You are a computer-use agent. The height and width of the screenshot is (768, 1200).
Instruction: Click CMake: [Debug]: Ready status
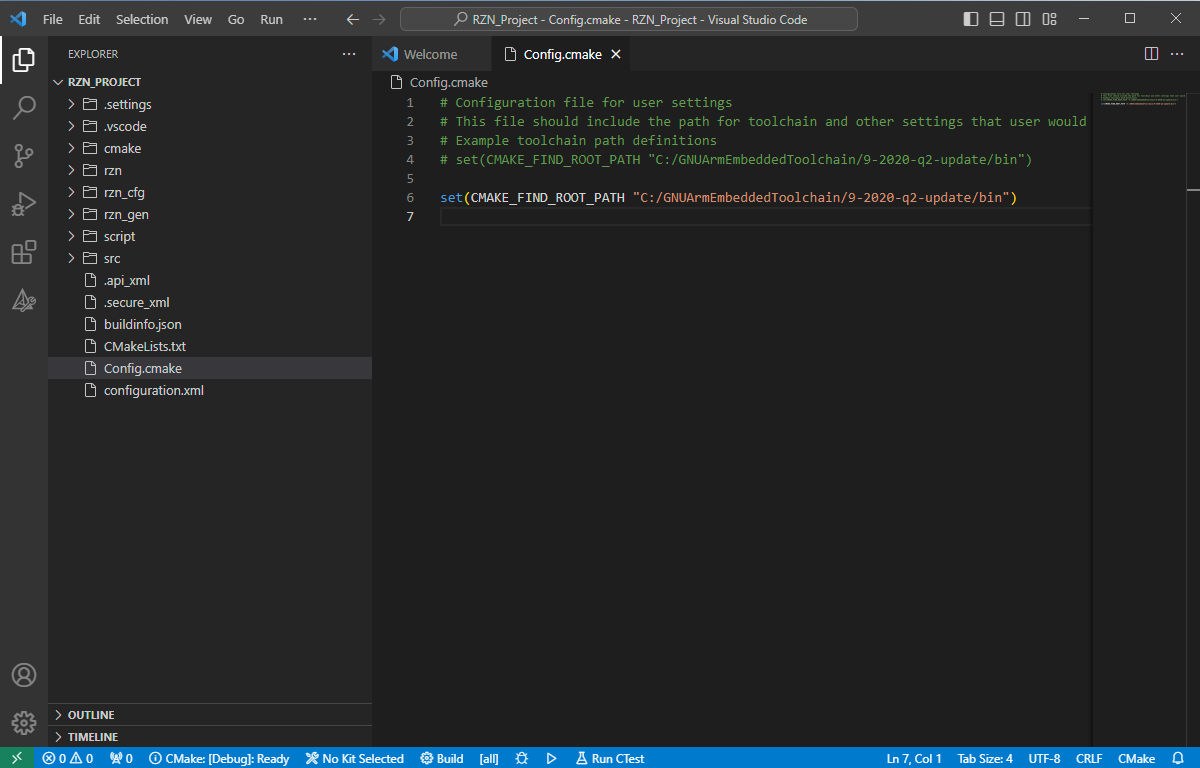(219, 758)
